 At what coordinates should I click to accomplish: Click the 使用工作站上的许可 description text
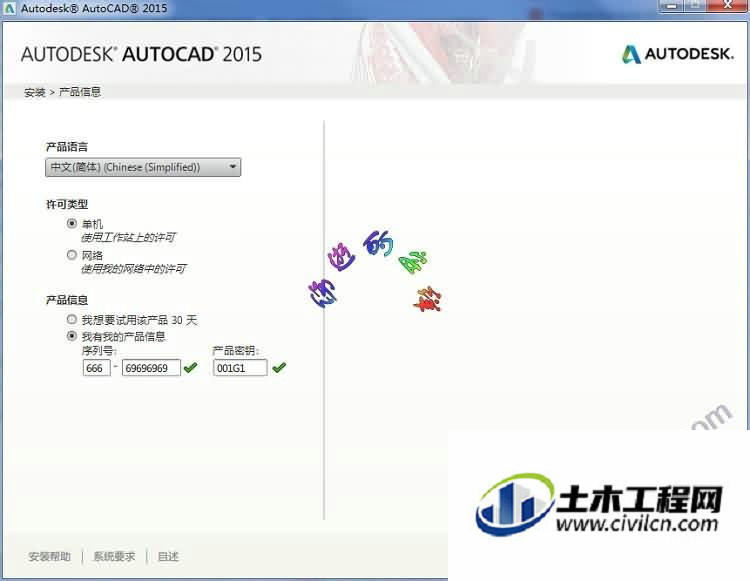click(x=128, y=237)
